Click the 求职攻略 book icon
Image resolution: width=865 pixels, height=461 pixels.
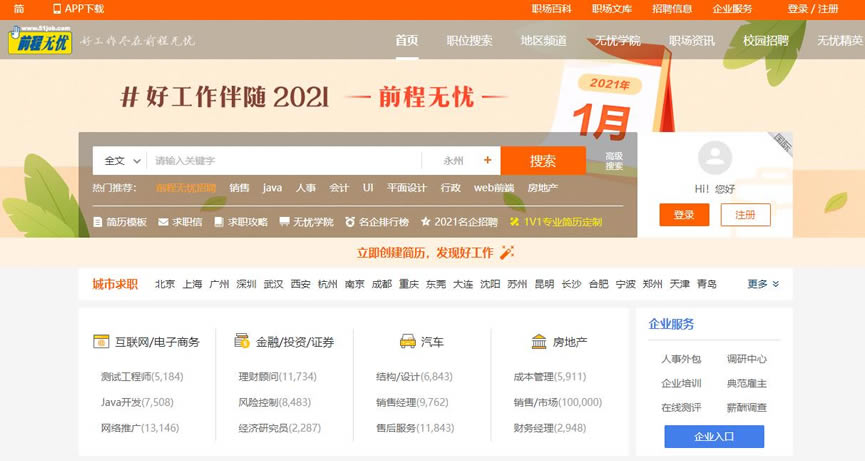click(x=218, y=222)
